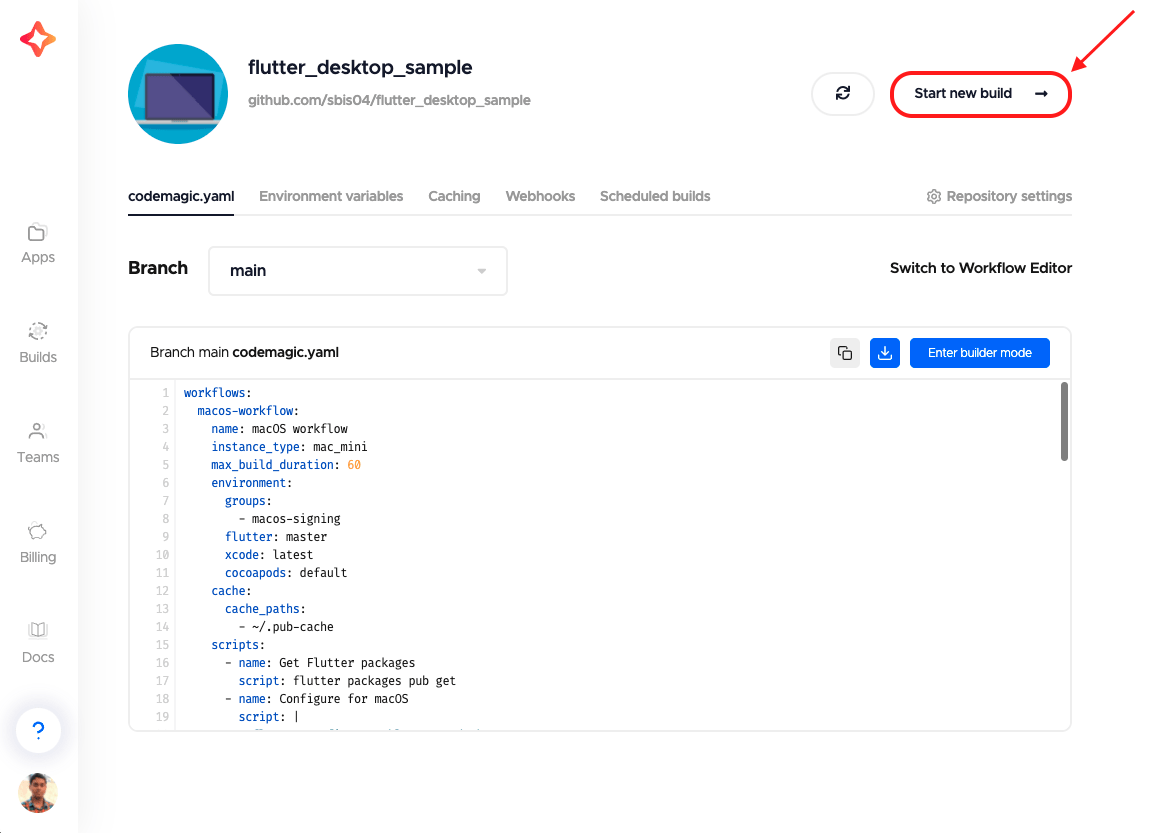Start a new build
Viewport: 1169px width, 833px height.
980,93
